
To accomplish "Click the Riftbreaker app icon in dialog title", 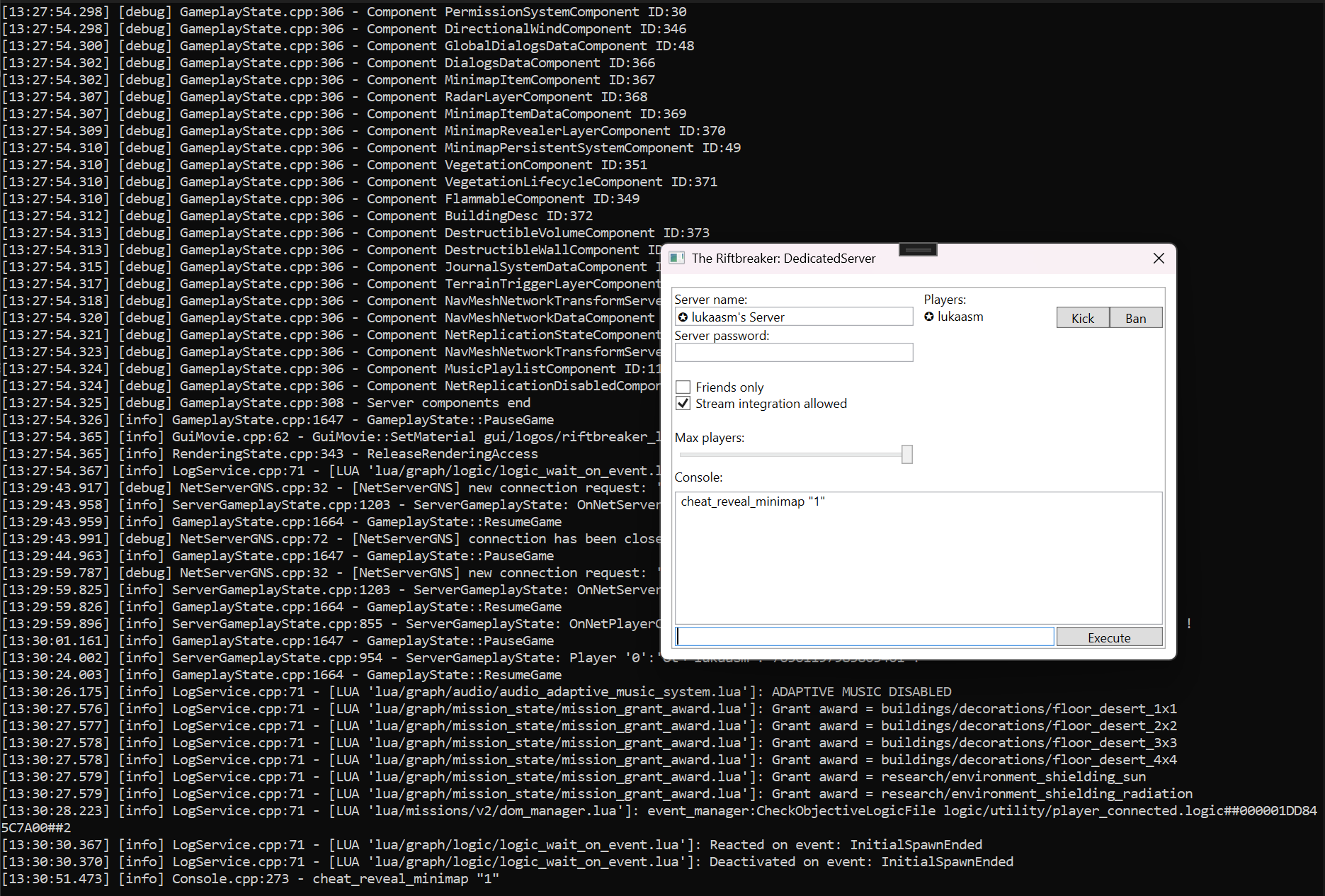I will (677, 259).
